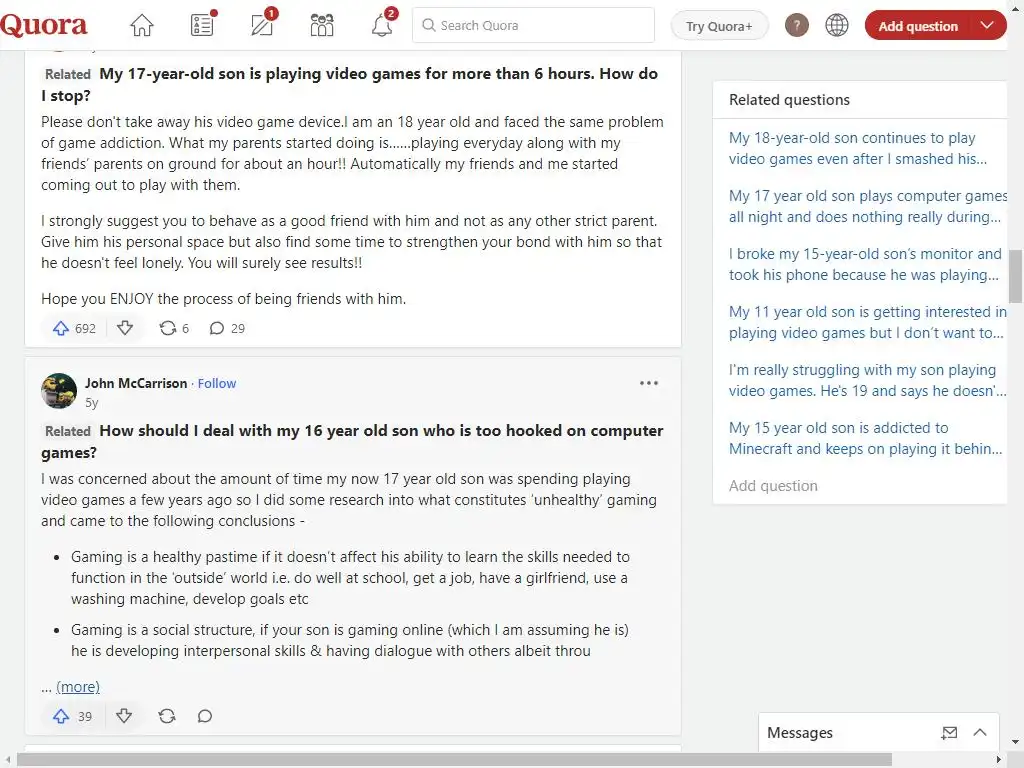The height and width of the screenshot is (768, 1024).
Task: Open related question about 19 year old son
Action: (x=867, y=380)
